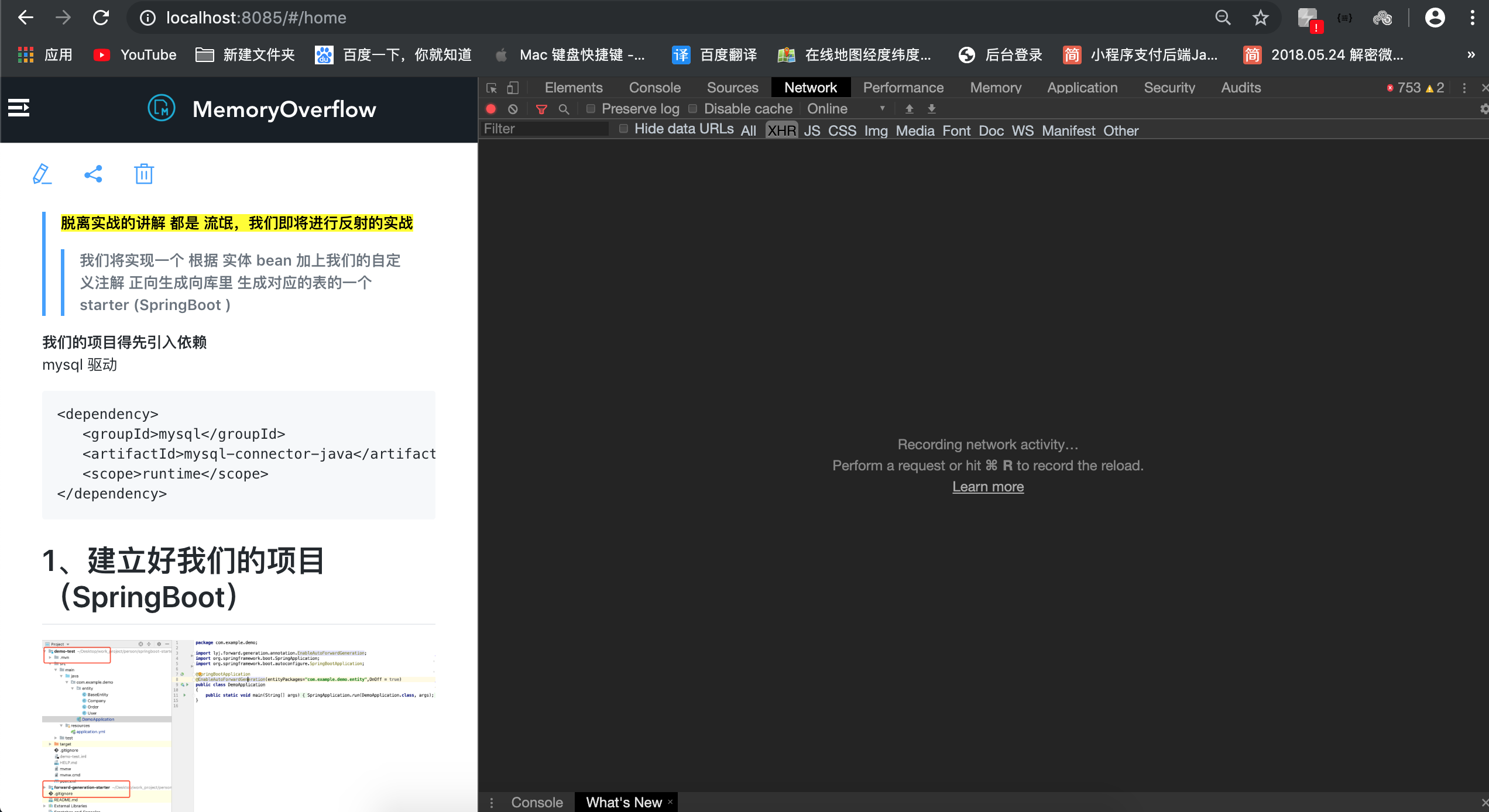Select the WS request type filter
1489x812 pixels.
[1023, 130]
